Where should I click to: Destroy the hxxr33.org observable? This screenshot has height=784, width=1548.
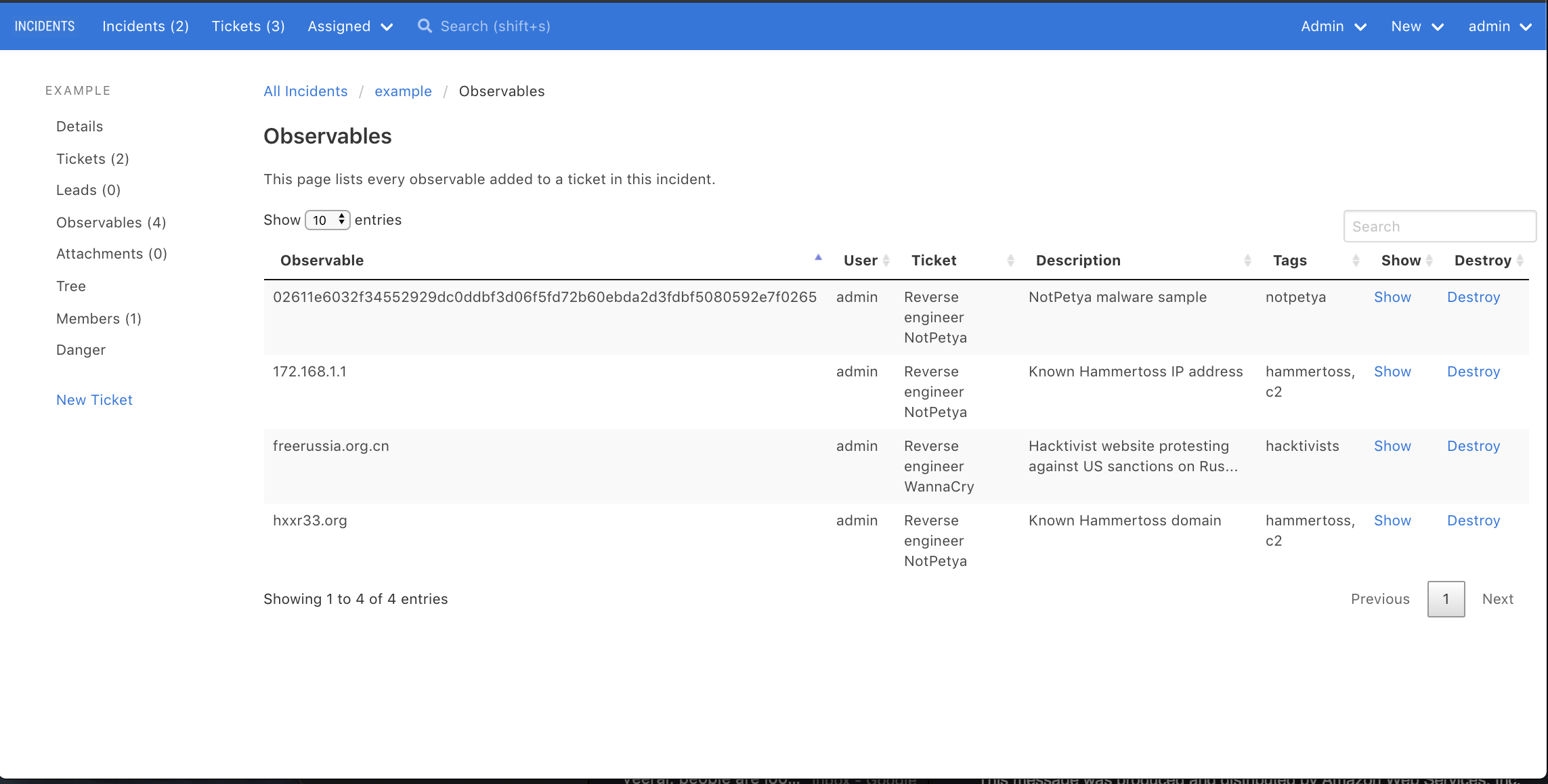(1474, 521)
